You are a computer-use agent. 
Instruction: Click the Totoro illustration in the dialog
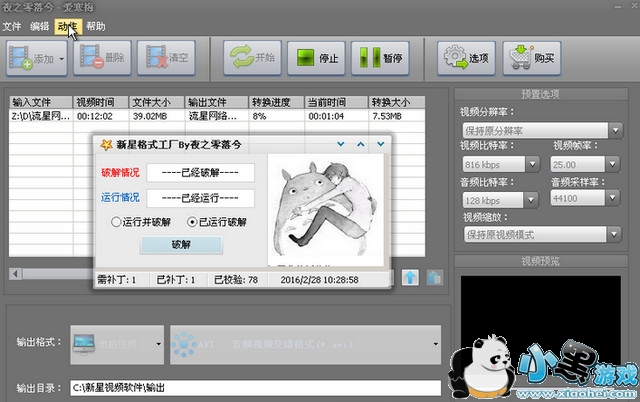point(325,210)
